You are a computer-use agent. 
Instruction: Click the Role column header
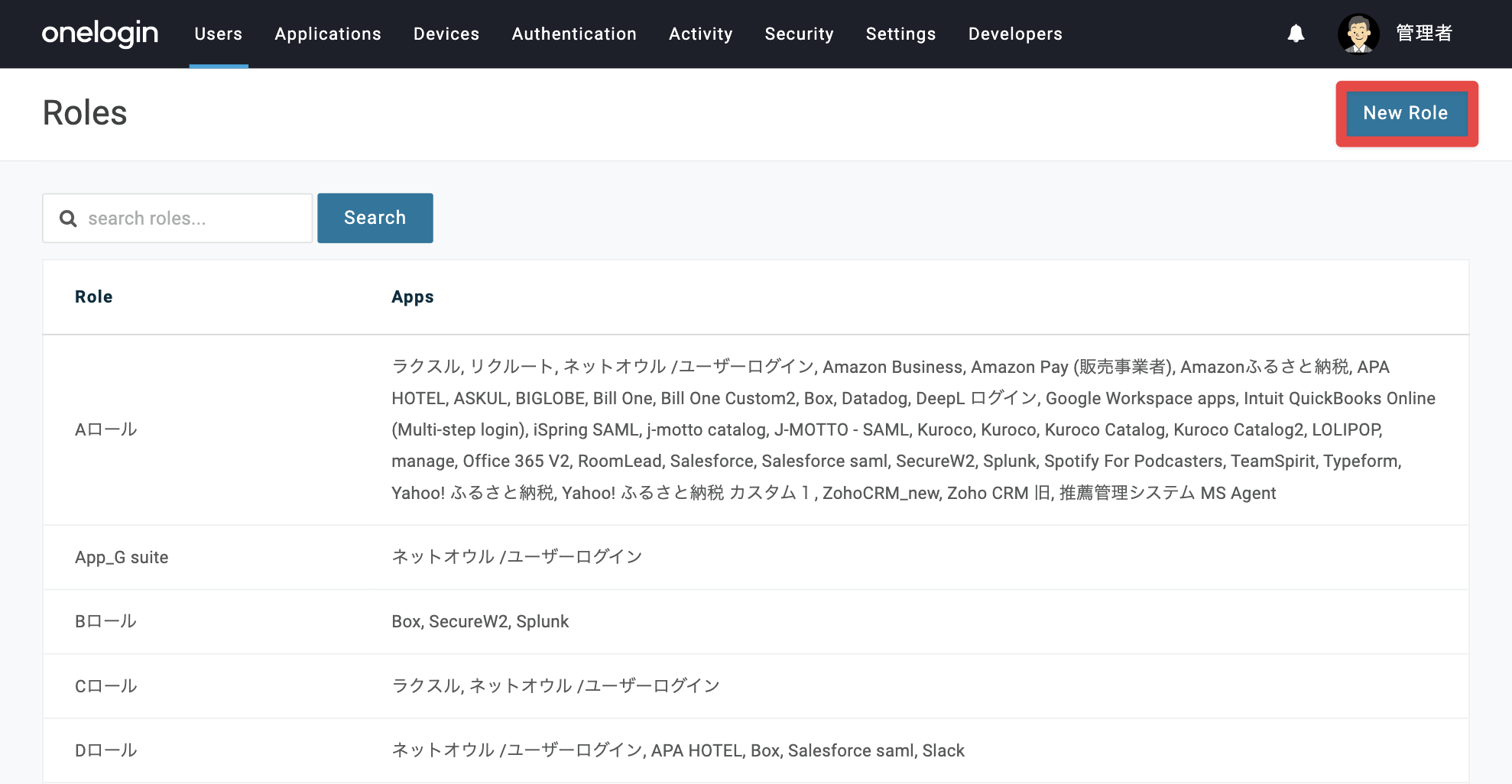pyautogui.click(x=94, y=296)
